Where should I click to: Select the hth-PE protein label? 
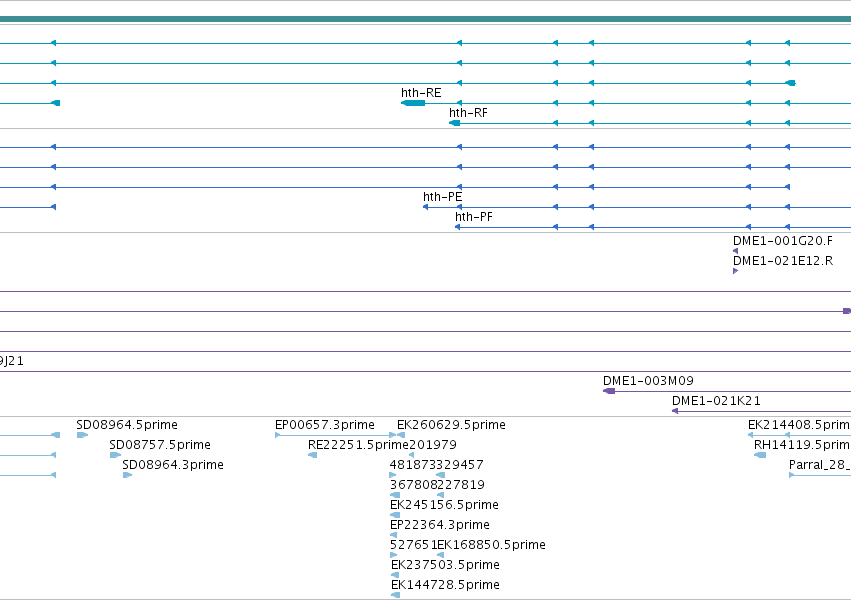(x=443, y=197)
